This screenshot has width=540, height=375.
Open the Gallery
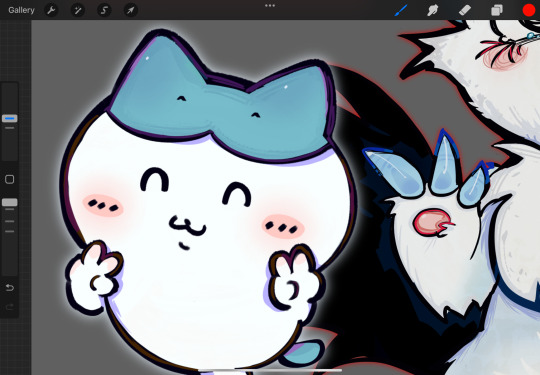[x=21, y=10]
